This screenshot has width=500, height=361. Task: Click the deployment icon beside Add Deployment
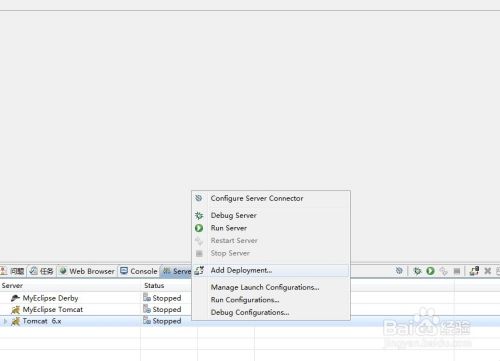[x=199, y=270]
